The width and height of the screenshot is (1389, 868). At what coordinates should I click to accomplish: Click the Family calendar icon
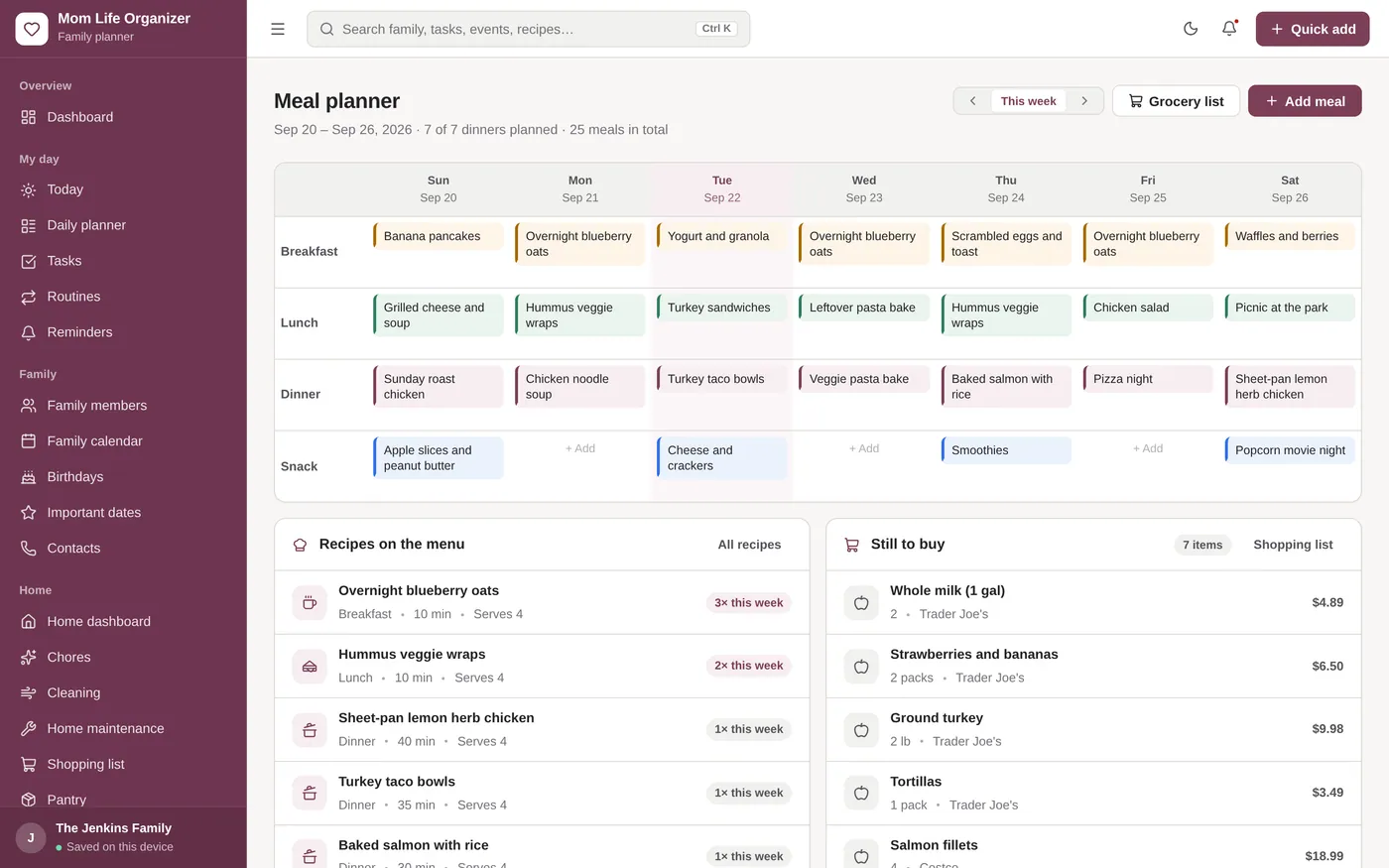pyautogui.click(x=29, y=441)
